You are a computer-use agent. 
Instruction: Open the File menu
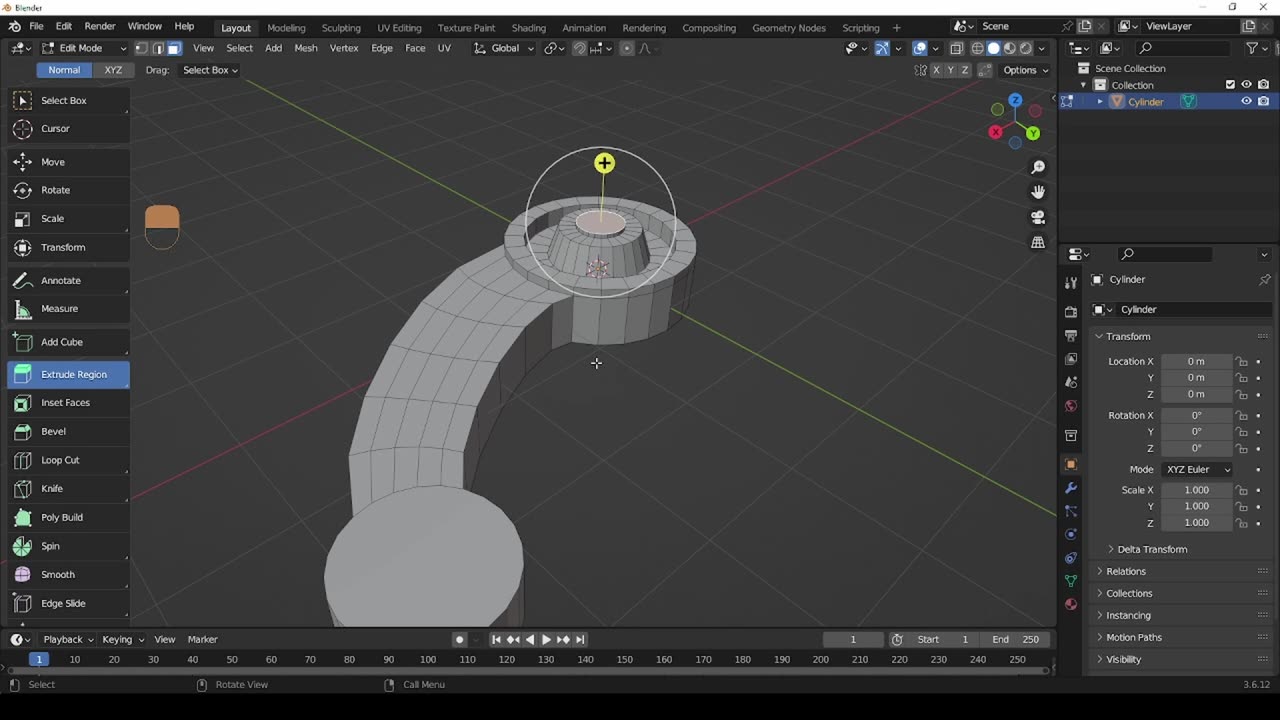pos(36,26)
